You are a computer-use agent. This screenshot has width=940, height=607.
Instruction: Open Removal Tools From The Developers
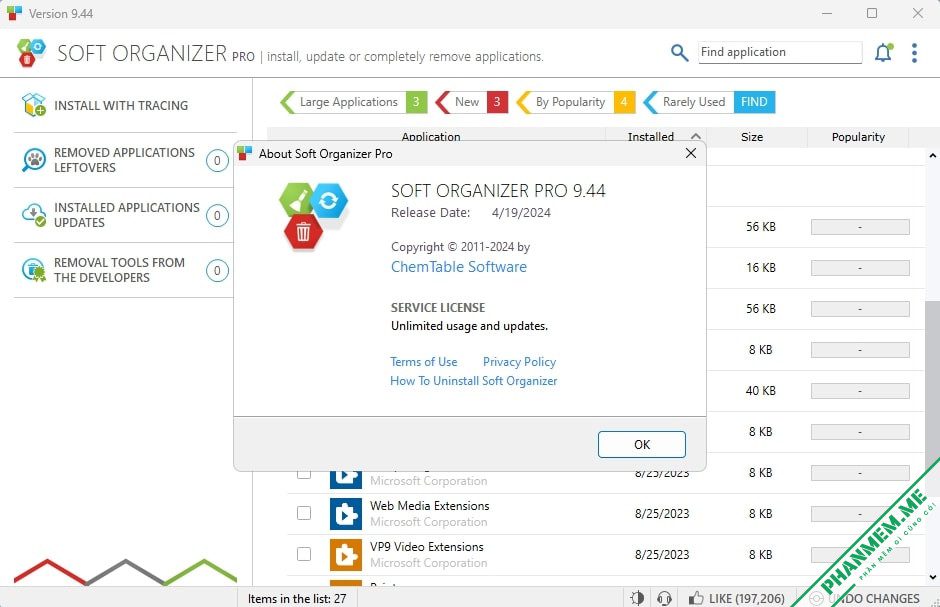point(125,270)
